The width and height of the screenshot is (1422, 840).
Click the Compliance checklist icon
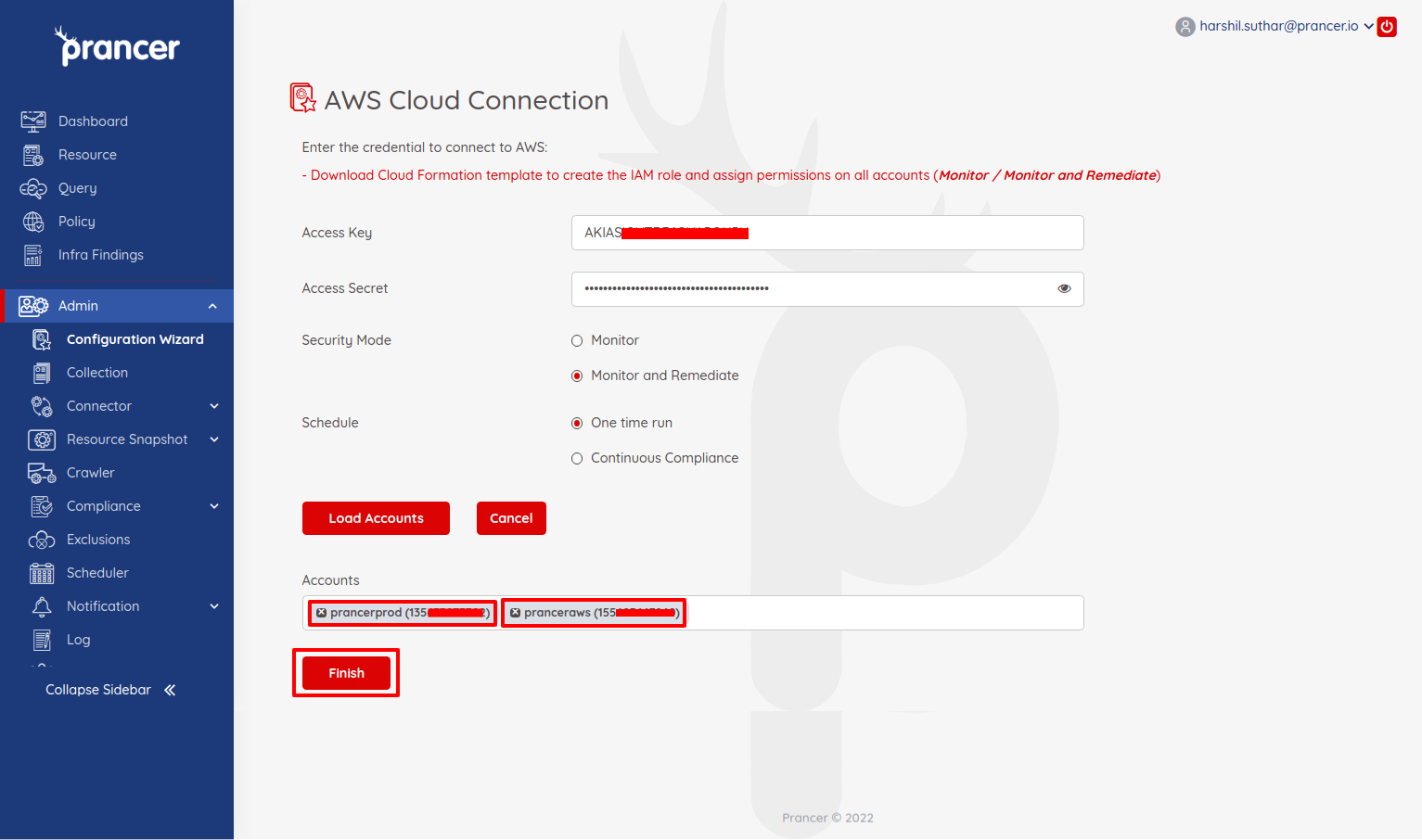coord(42,506)
